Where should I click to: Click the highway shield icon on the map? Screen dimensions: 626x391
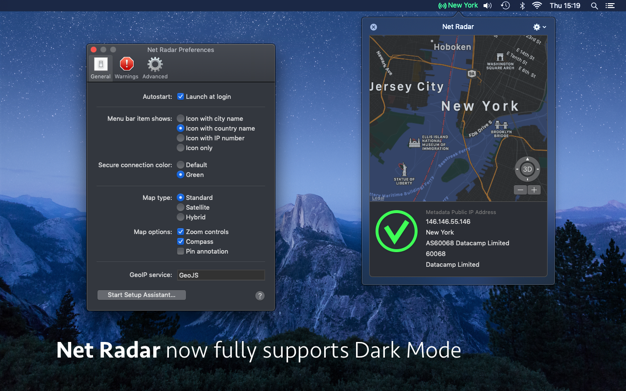tap(471, 73)
